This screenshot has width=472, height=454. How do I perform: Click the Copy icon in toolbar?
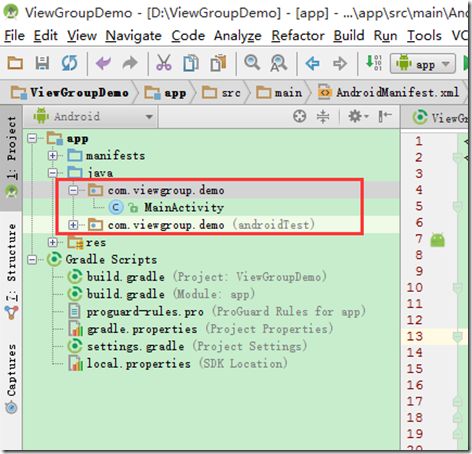click(191, 63)
